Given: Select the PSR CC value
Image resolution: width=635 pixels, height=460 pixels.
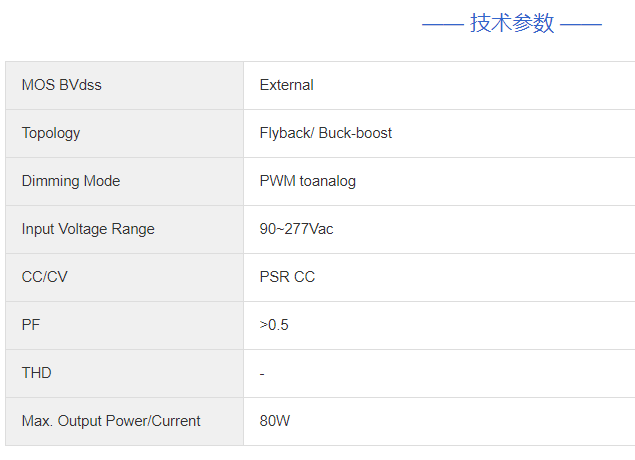Looking at the screenshot, I should (287, 277).
